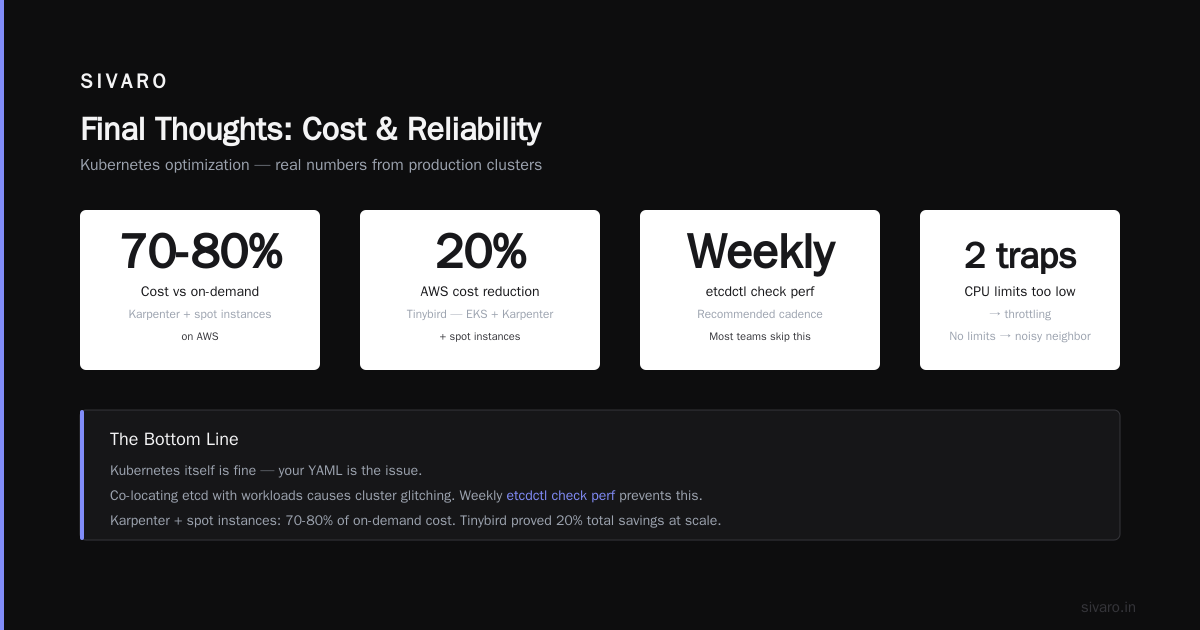This screenshot has width=1200, height=630.
Task: Select the Final Thoughts: Cost & Reliability heading
Action: click(310, 129)
